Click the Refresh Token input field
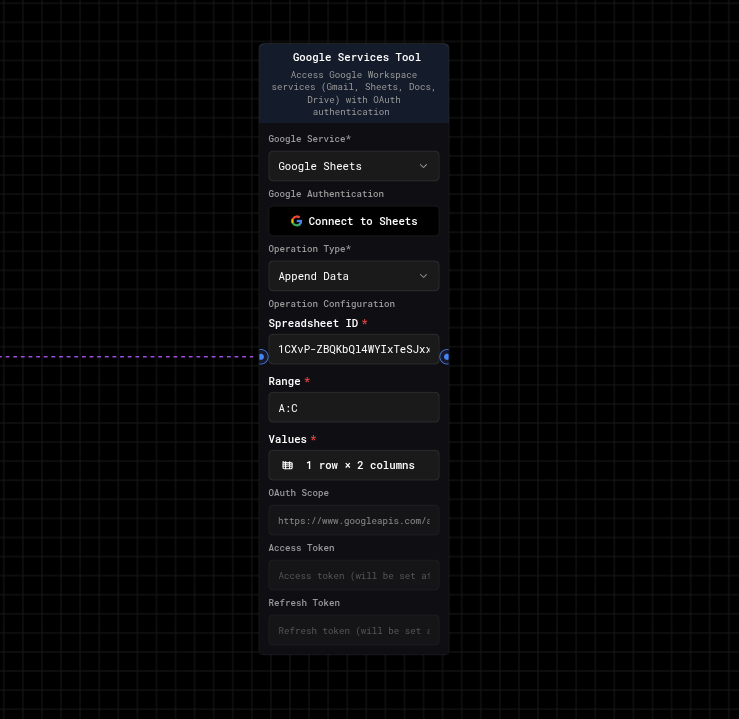Viewport: 739px width, 719px height. pyautogui.click(x=353, y=630)
